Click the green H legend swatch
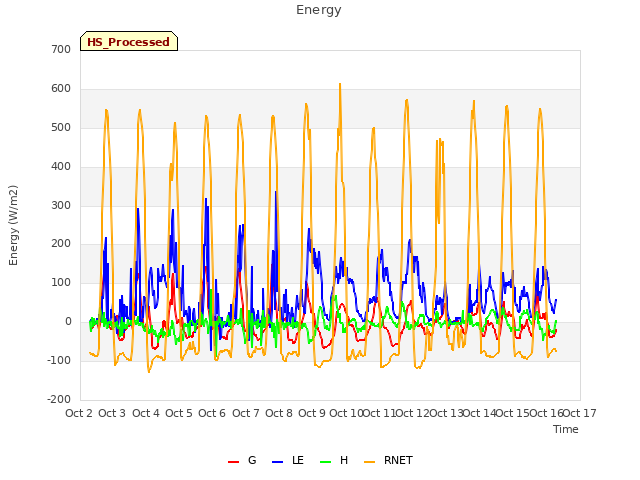640x480 pixels. tap(325, 462)
